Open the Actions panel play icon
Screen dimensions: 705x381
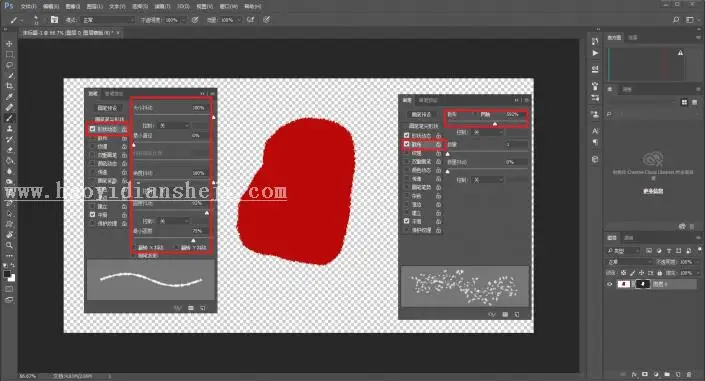click(595, 53)
